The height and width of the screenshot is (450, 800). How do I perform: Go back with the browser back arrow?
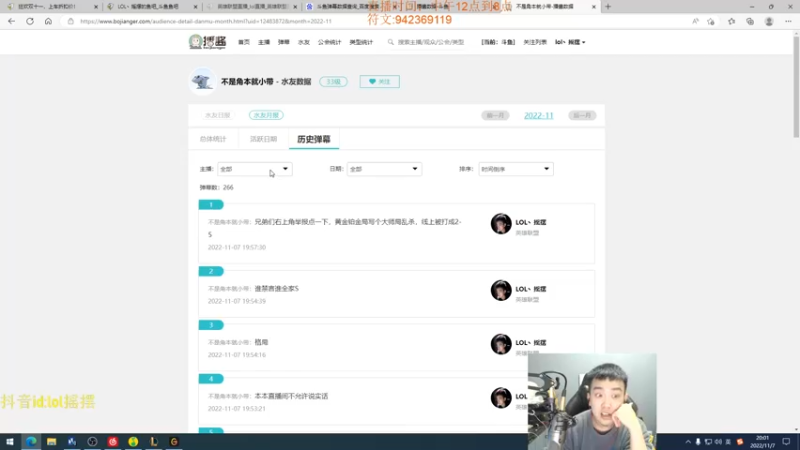11,21
